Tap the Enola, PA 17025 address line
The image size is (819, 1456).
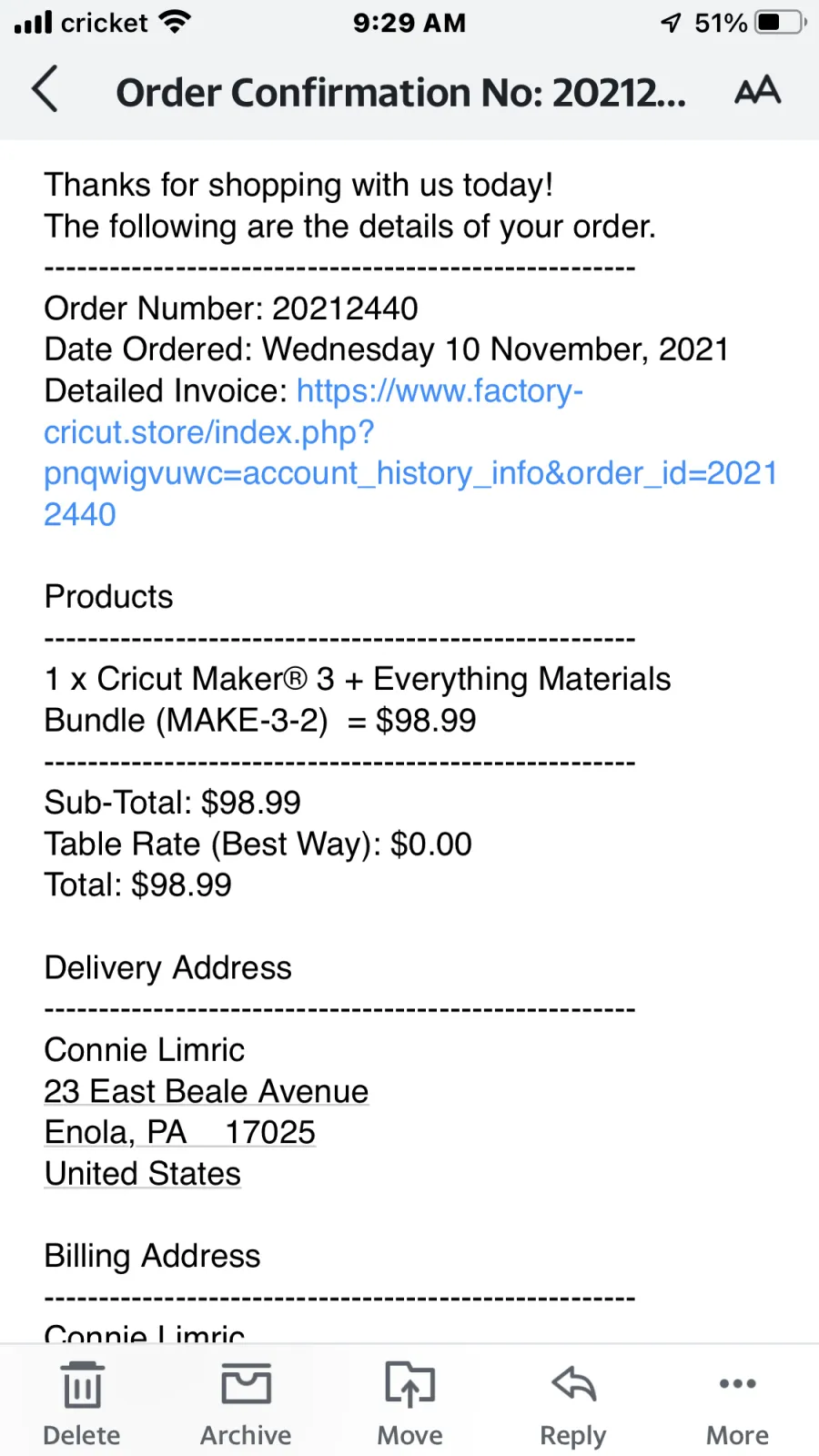click(x=180, y=1132)
